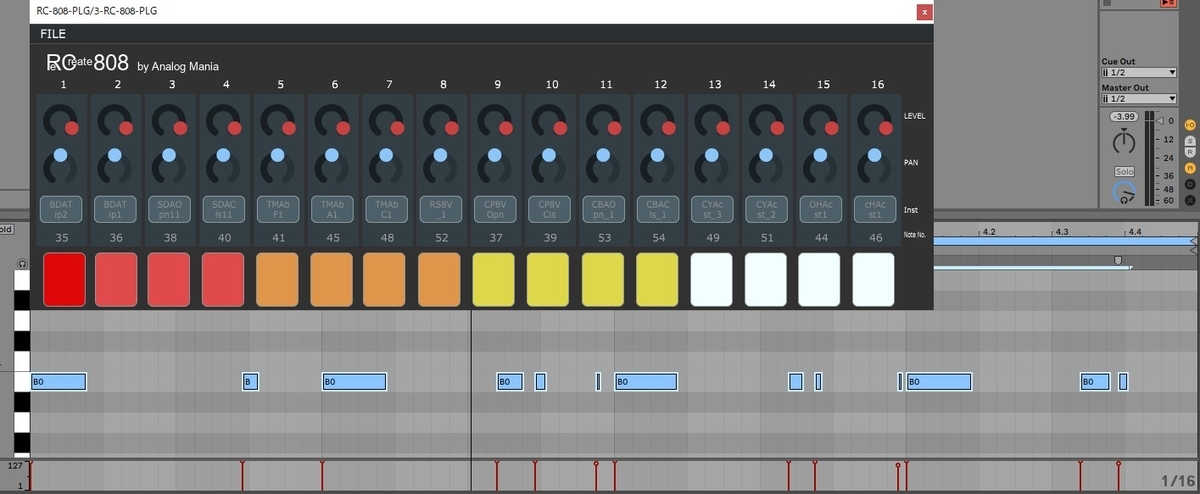Viewport: 1200px width, 494px height.
Task: Toggle the yellow I-O section button
Action: pyautogui.click(x=1190, y=125)
